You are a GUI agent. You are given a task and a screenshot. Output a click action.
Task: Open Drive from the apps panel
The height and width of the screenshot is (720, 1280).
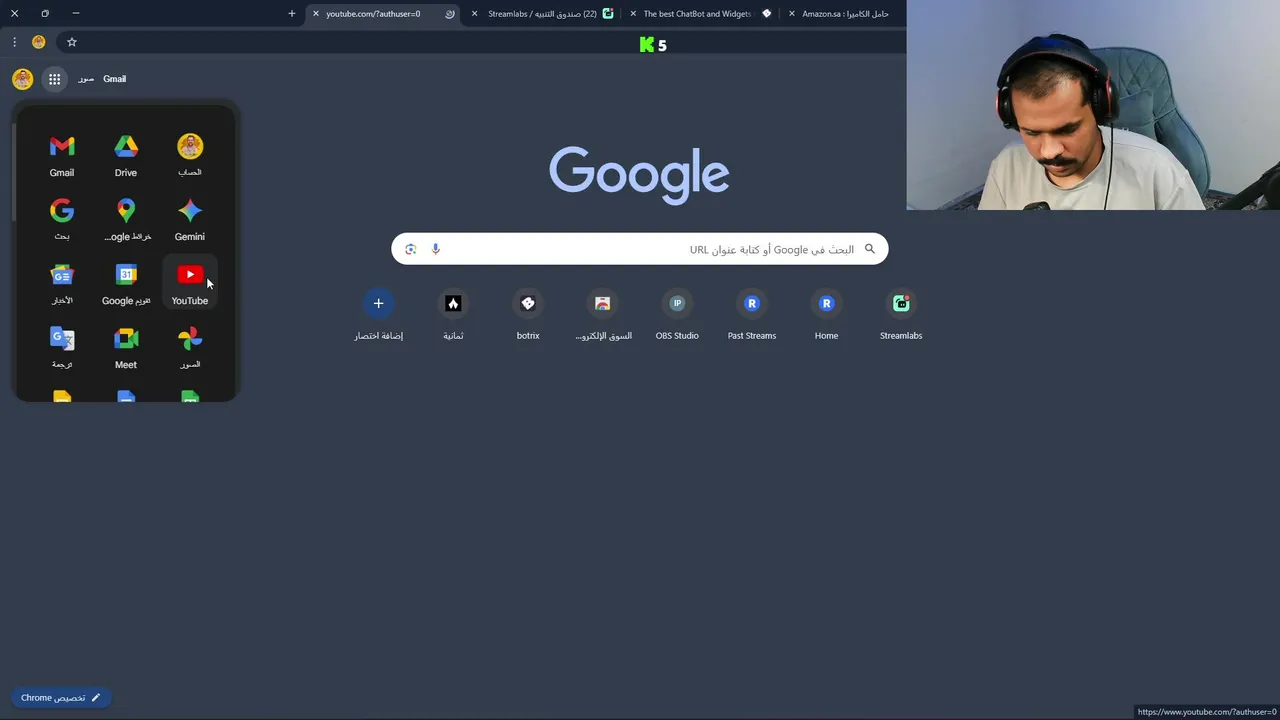pos(126,156)
